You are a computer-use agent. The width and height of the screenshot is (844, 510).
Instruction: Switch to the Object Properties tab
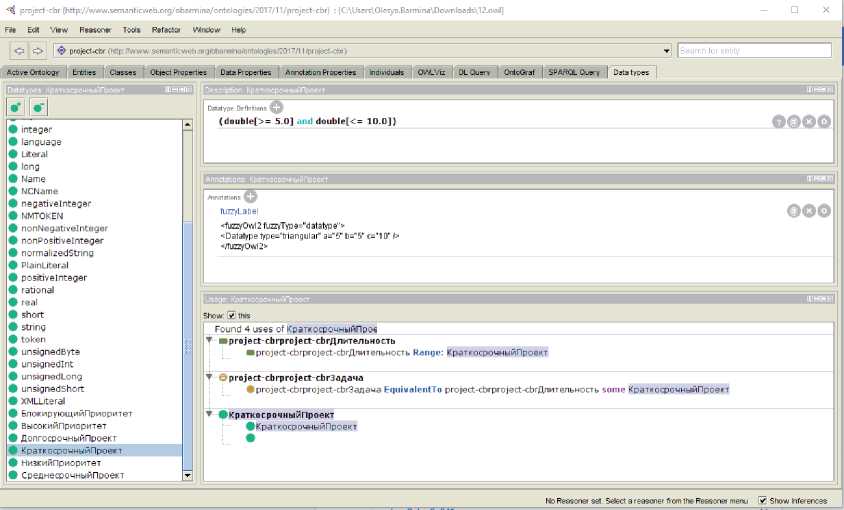click(x=178, y=72)
